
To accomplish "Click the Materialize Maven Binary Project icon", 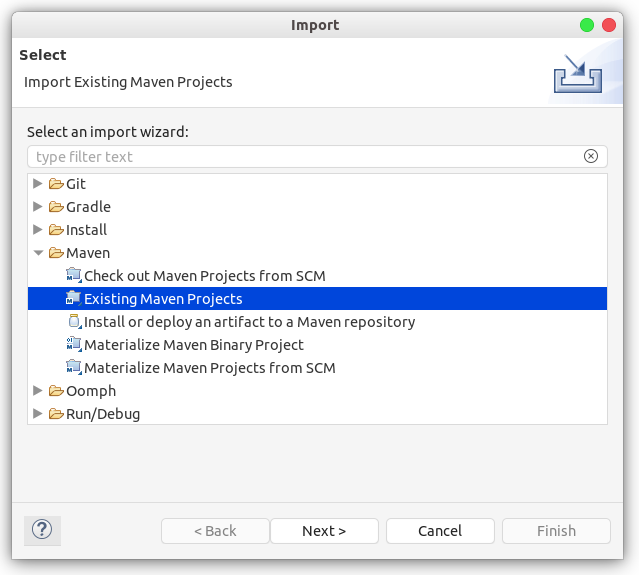I will [x=74, y=344].
